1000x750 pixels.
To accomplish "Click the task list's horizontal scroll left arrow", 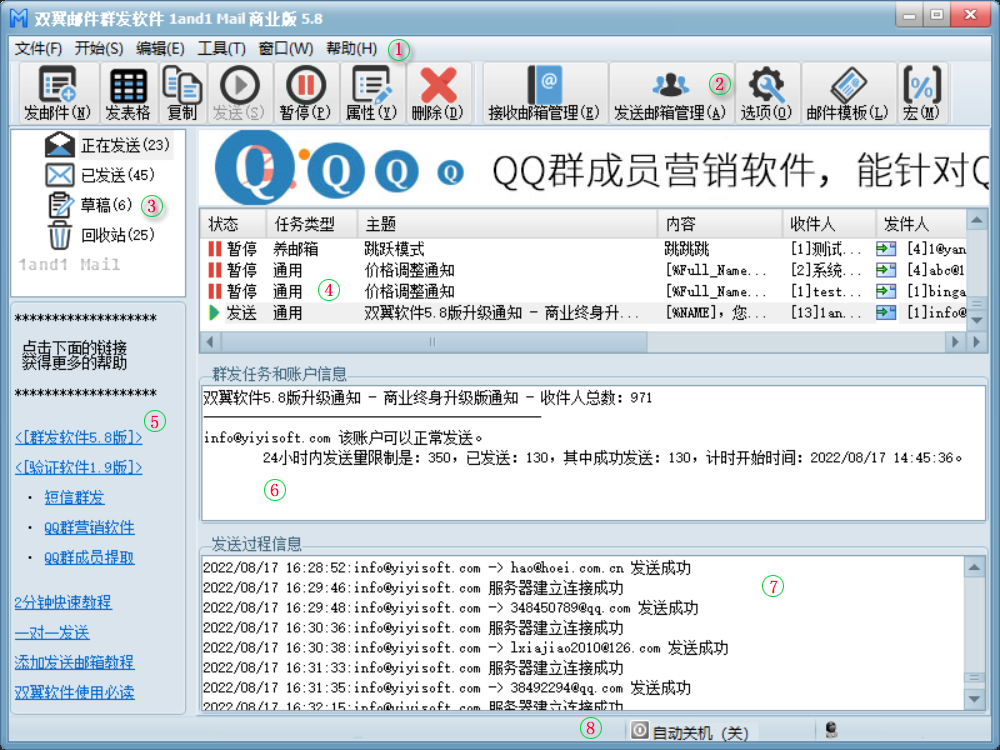I will pyautogui.click(x=210, y=342).
